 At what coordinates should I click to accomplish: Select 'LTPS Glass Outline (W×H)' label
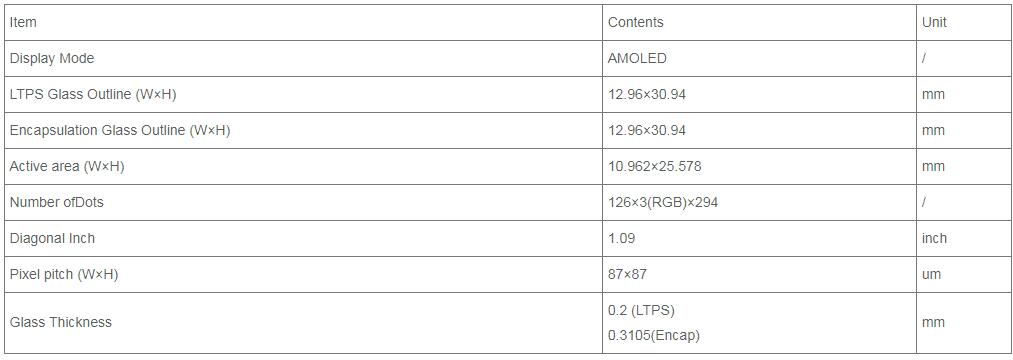pyautogui.click(x=92, y=94)
